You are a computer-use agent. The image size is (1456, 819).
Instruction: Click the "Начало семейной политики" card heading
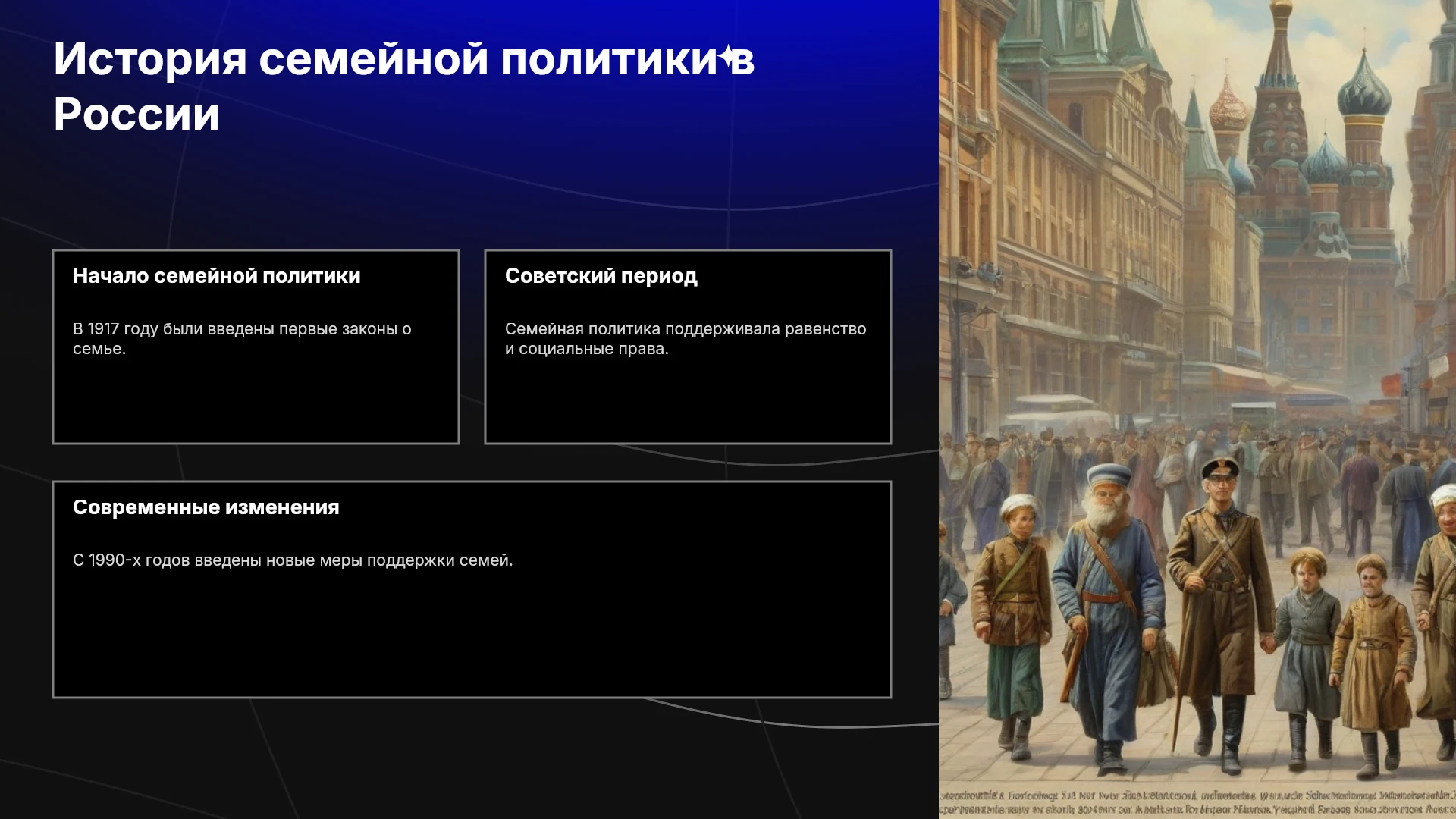(x=217, y=276)
